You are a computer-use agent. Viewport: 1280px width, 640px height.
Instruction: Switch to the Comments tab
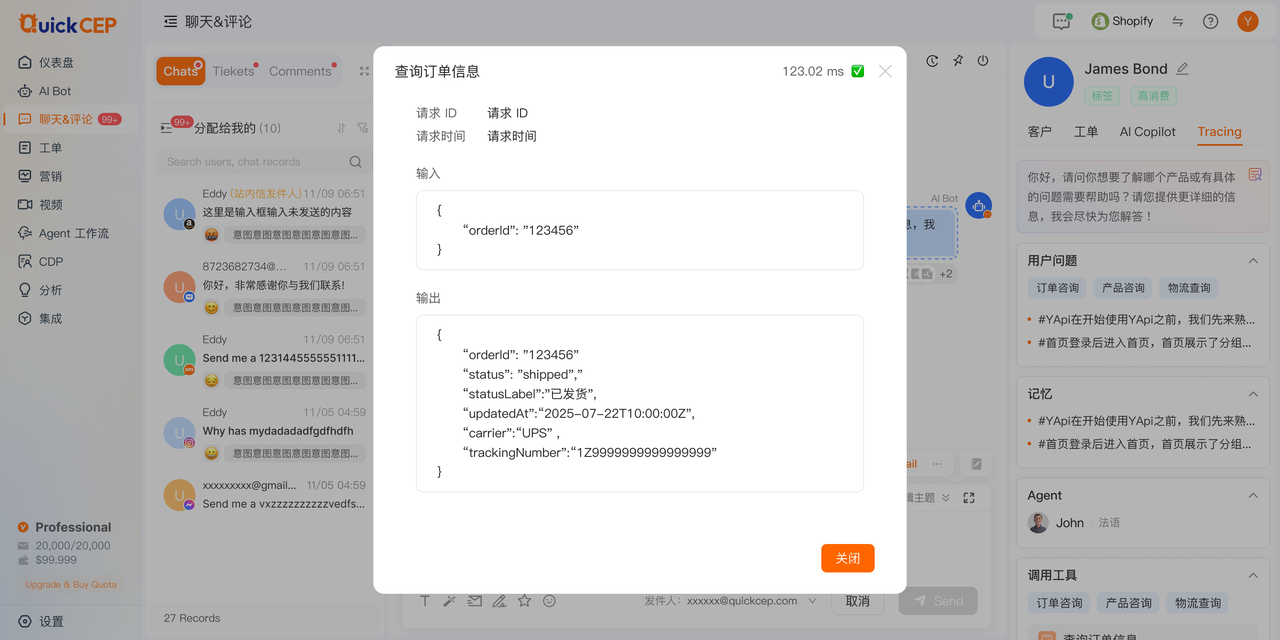(x=300, y=71)
